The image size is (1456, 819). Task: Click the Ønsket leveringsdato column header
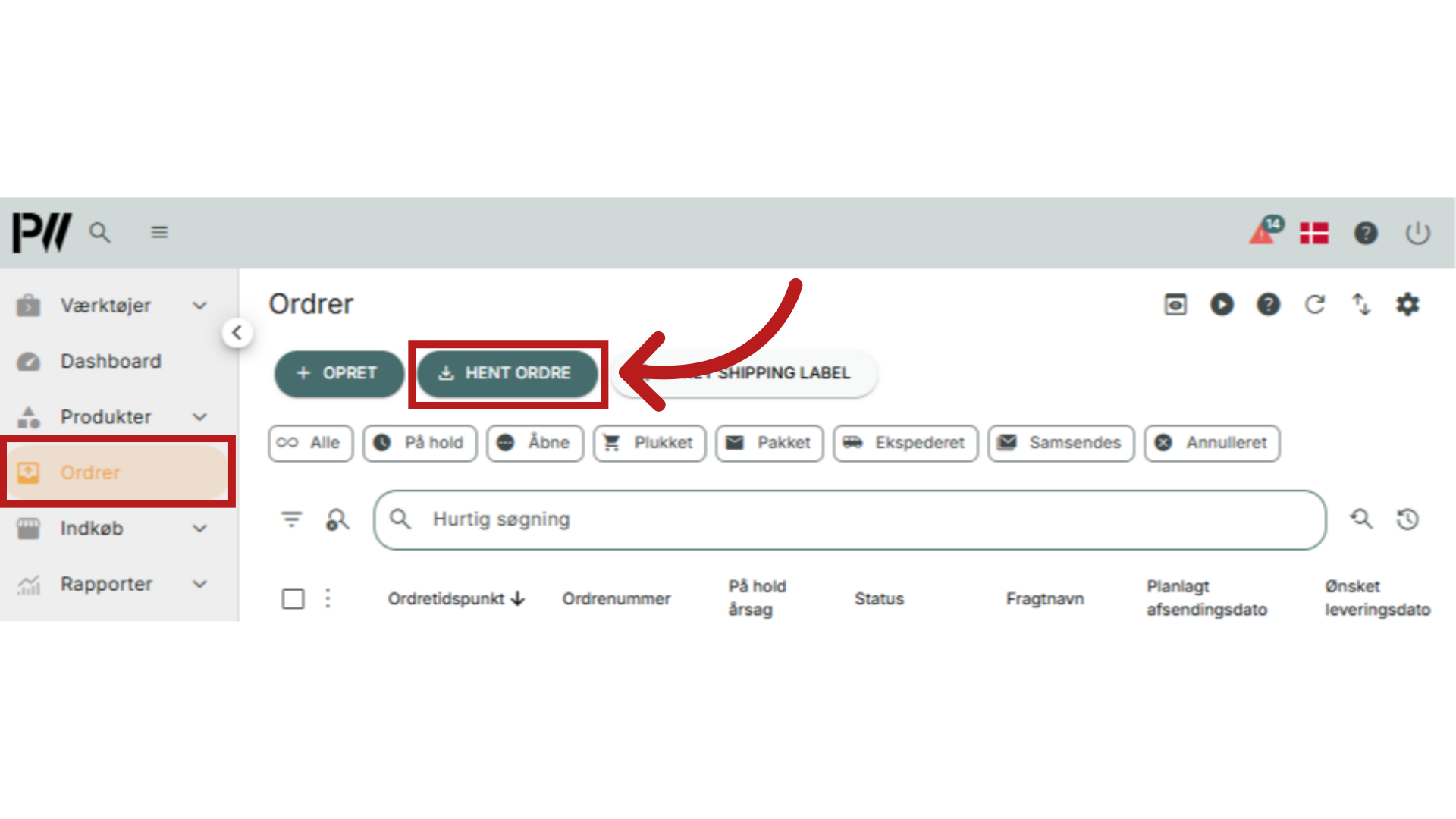(1377, 598)
